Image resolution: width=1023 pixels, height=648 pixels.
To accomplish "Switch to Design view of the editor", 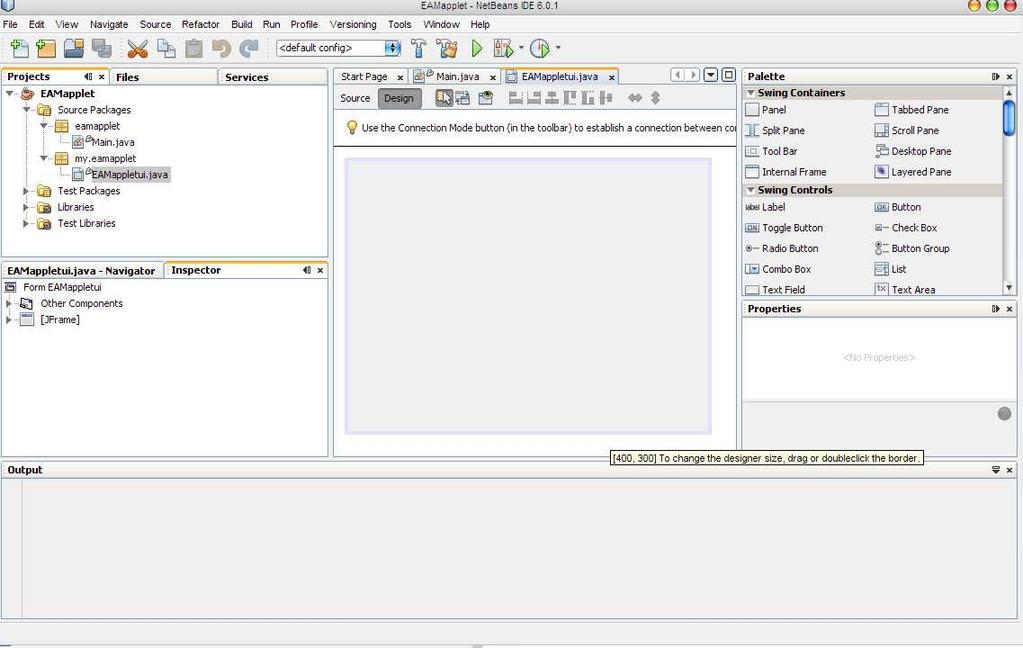I will pyautogui.click(x=399, y=98).
